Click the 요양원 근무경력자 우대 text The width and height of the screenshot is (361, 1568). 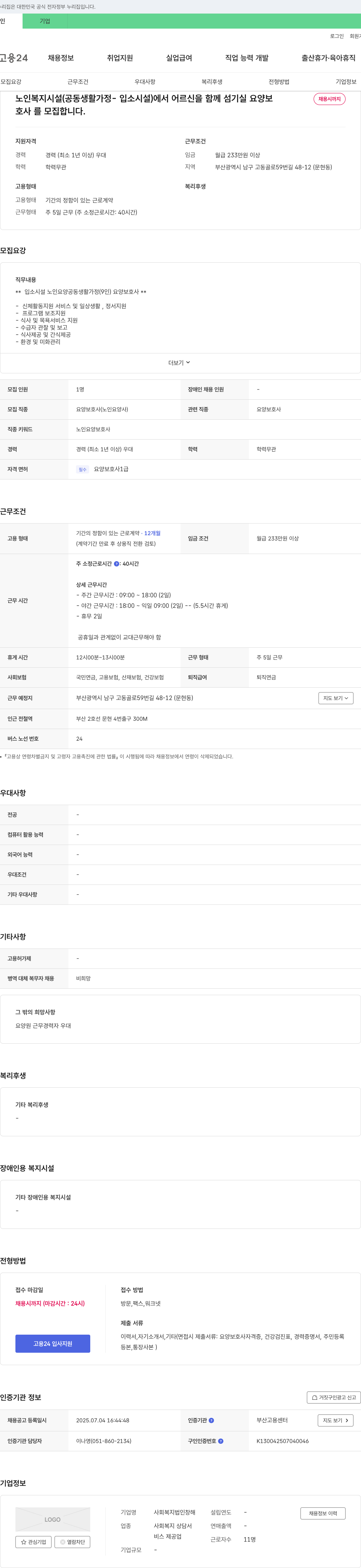coord(43,1026)
